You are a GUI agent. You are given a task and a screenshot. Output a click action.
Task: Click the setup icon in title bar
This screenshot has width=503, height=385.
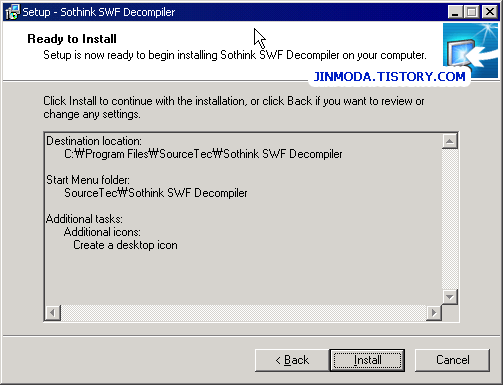tap(12, 12)
